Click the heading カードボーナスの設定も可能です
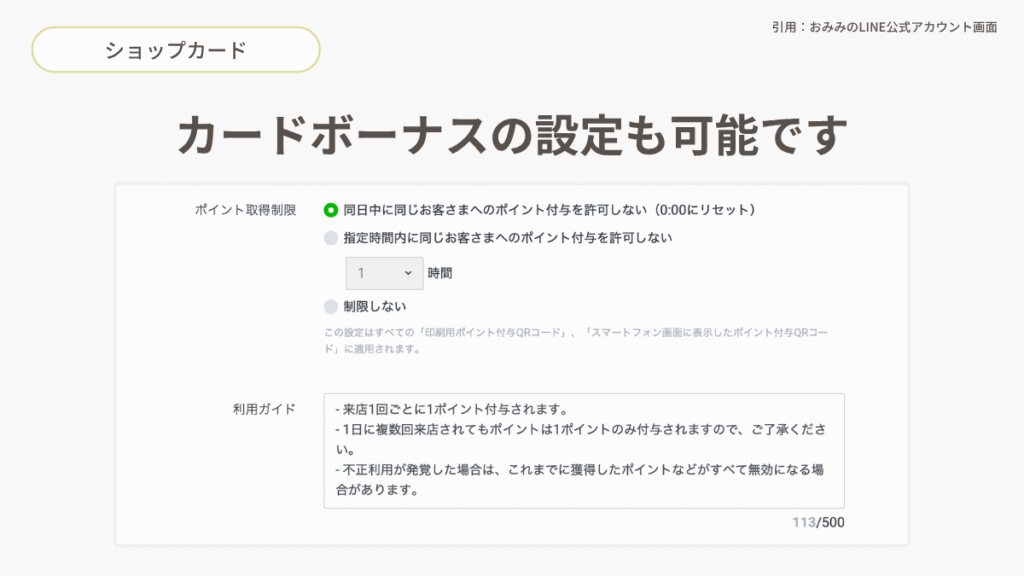This screenshot has width=1024, height=576. point(512,134)
